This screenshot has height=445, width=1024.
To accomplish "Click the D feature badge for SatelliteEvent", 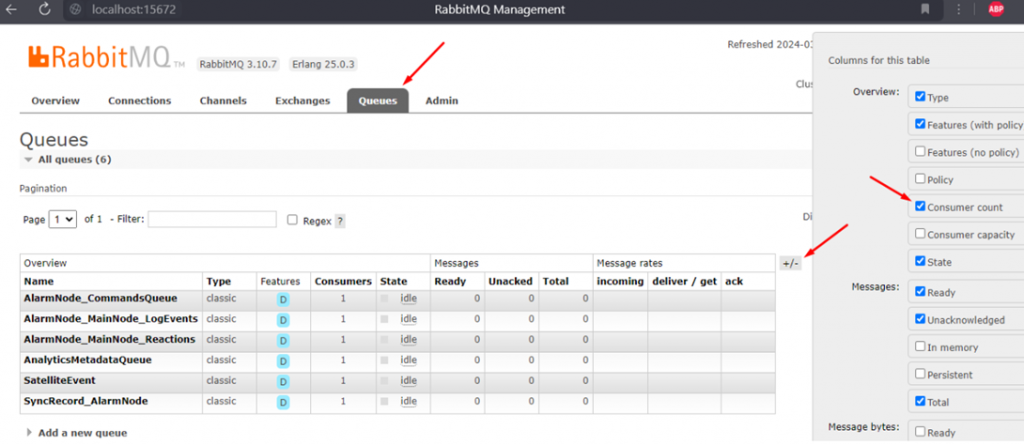I will (x=283, y=381).
